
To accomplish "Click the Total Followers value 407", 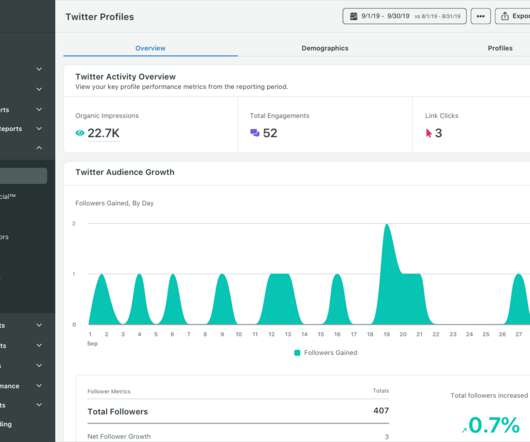I will click(x=381, y=411).
